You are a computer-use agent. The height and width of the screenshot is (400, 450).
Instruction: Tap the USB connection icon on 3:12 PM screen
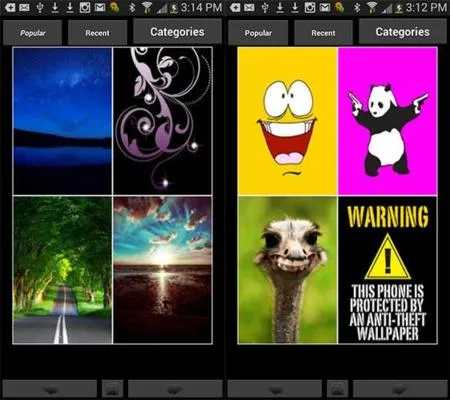tap(265, 7)
